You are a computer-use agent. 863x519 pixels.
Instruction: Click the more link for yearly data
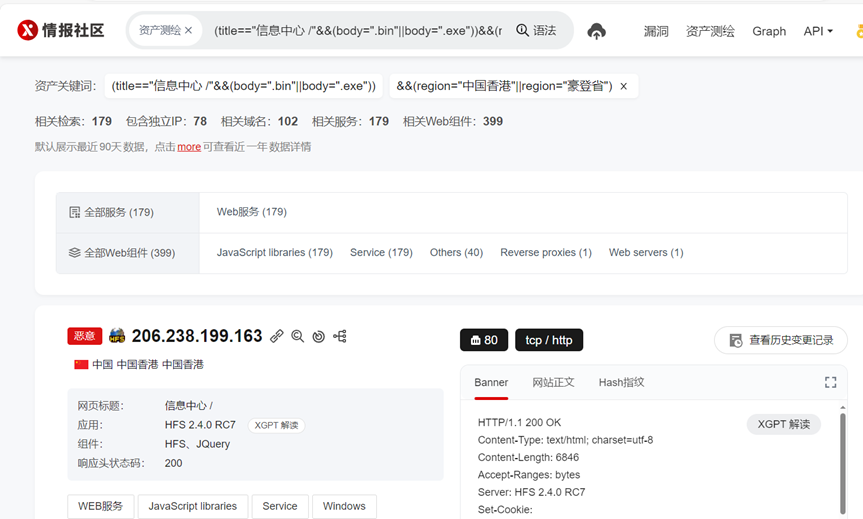tap(189, 147)
